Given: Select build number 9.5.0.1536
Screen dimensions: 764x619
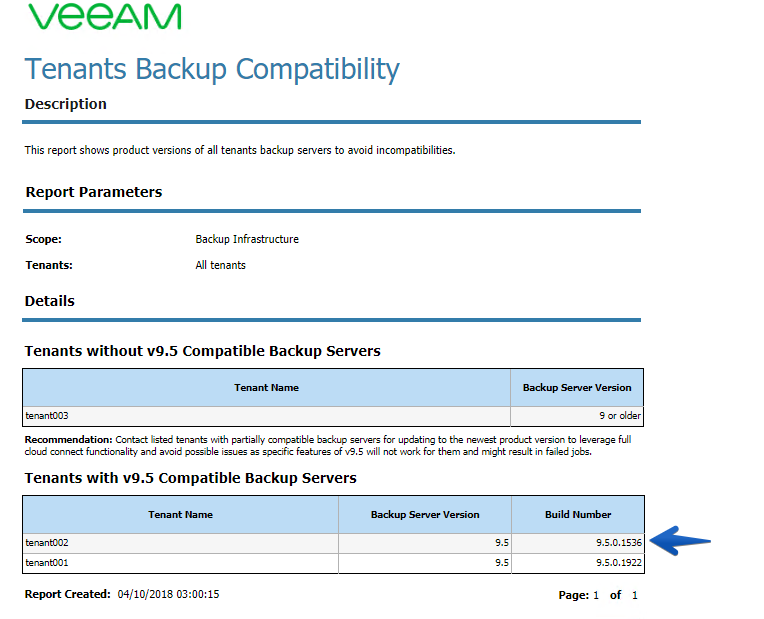Looking at the screenshot, I should click(x=578, y=543).
